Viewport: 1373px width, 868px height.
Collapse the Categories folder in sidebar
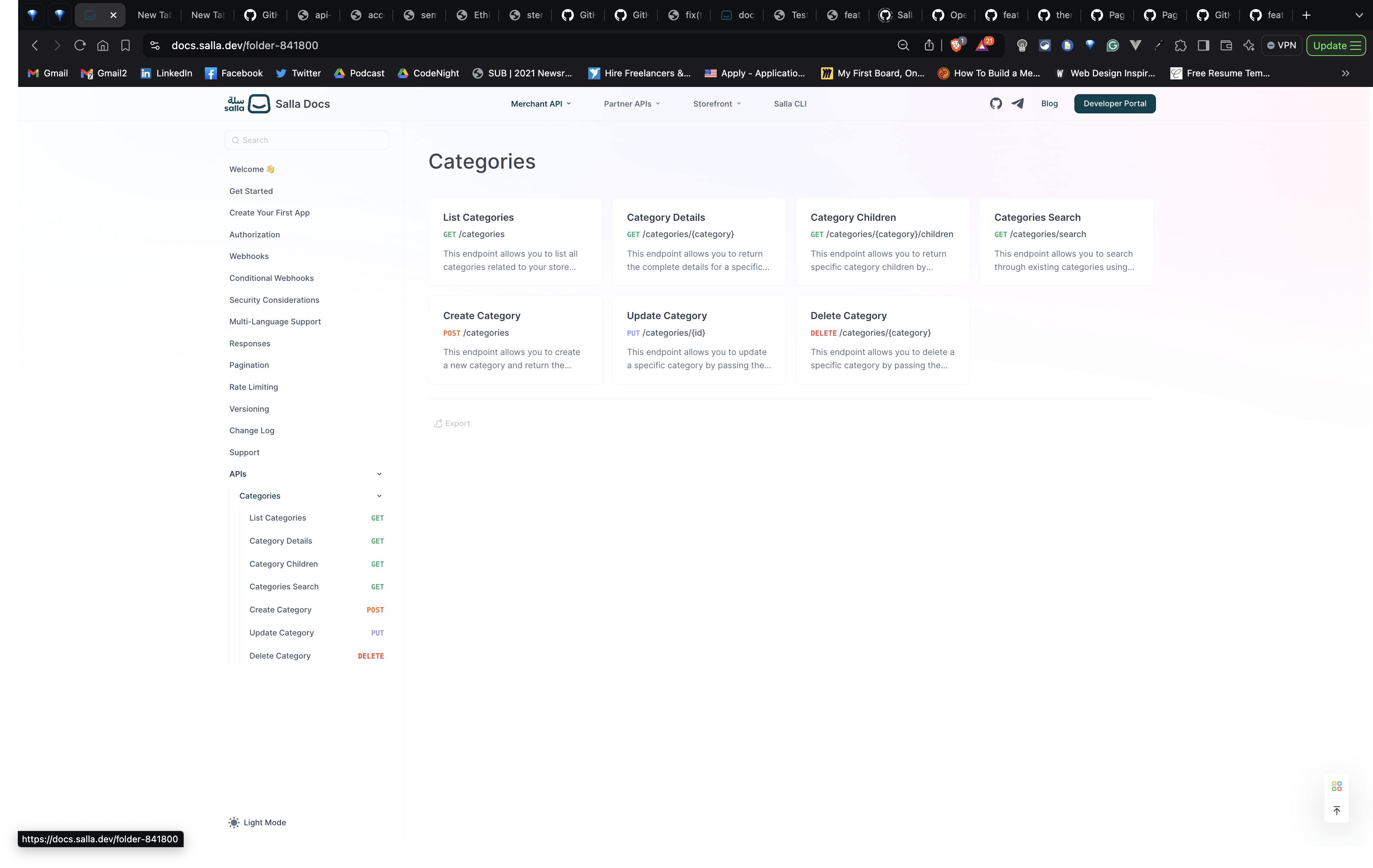pos(379,496)
